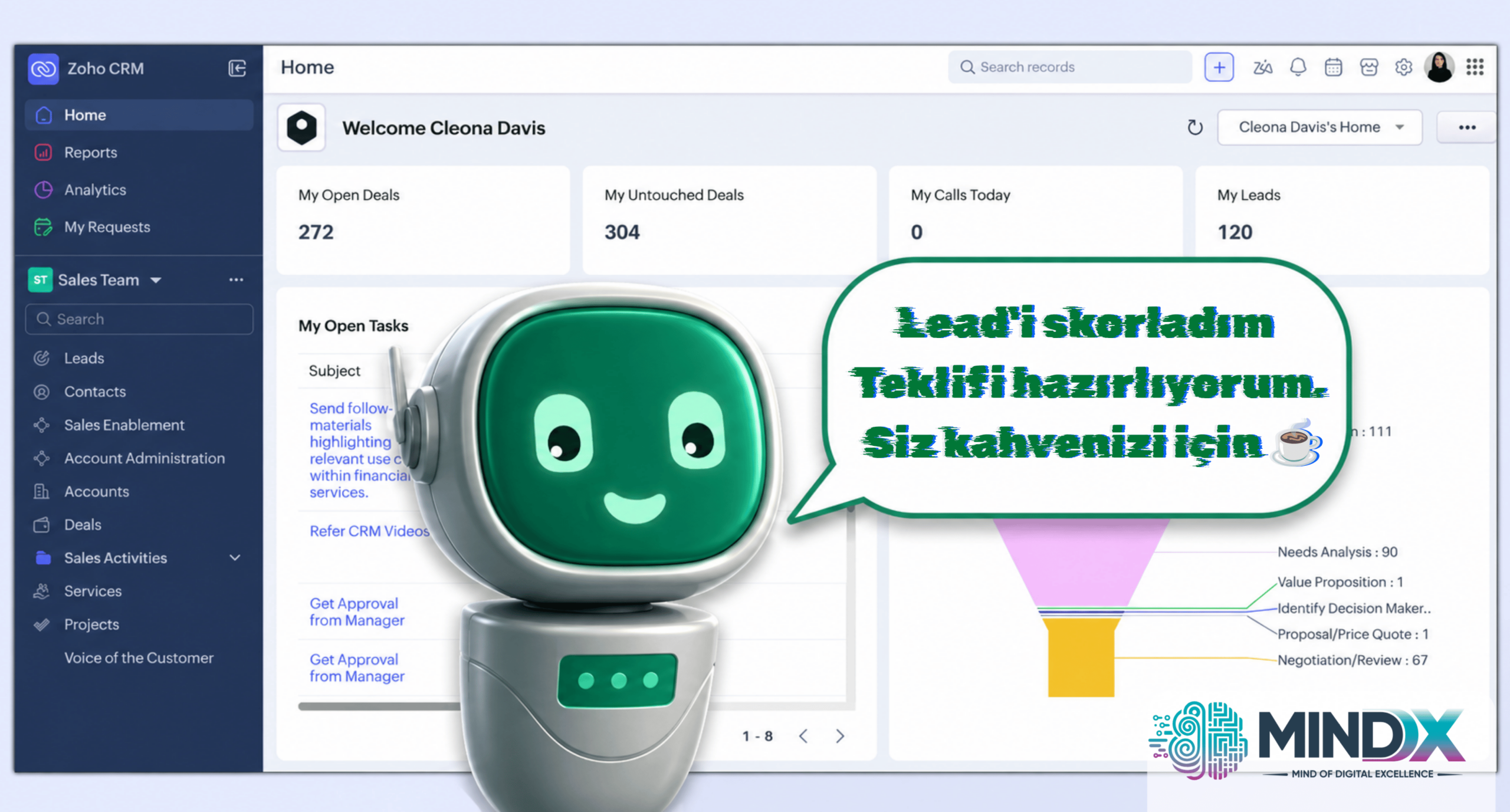Open the notifications bell
The image size is (1510, 812).
1298,67
